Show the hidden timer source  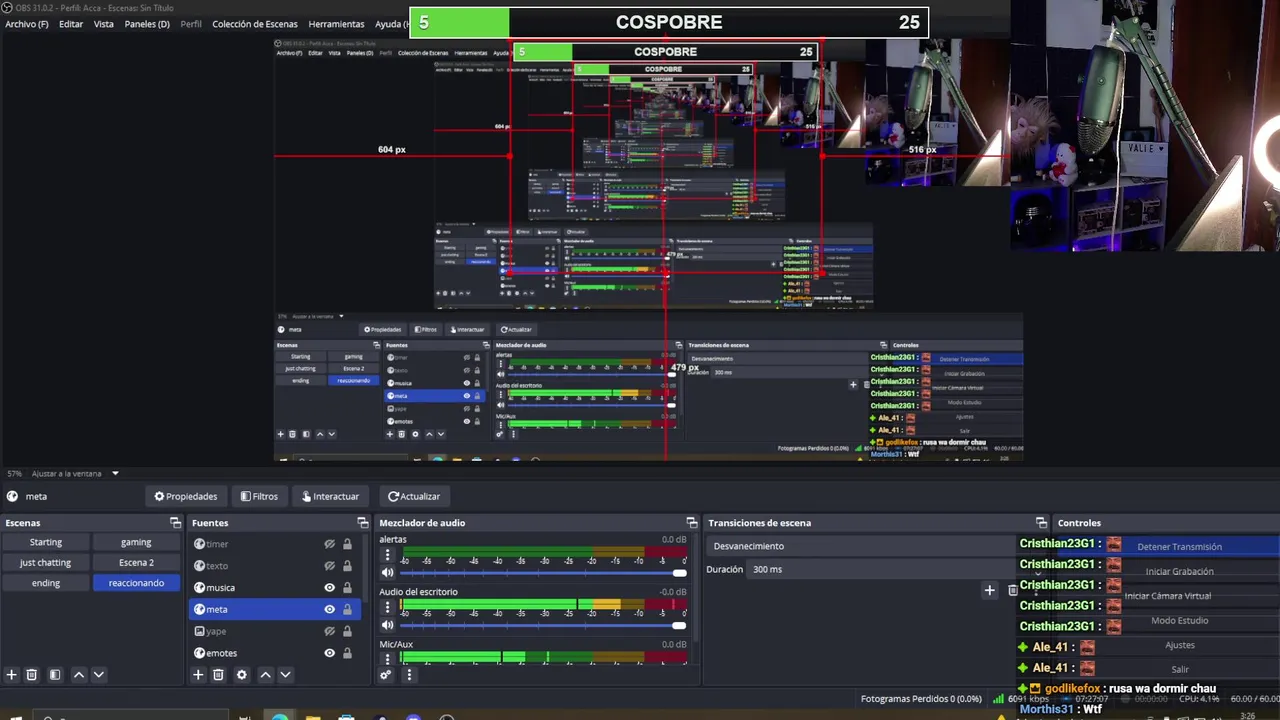coord(329,544)
